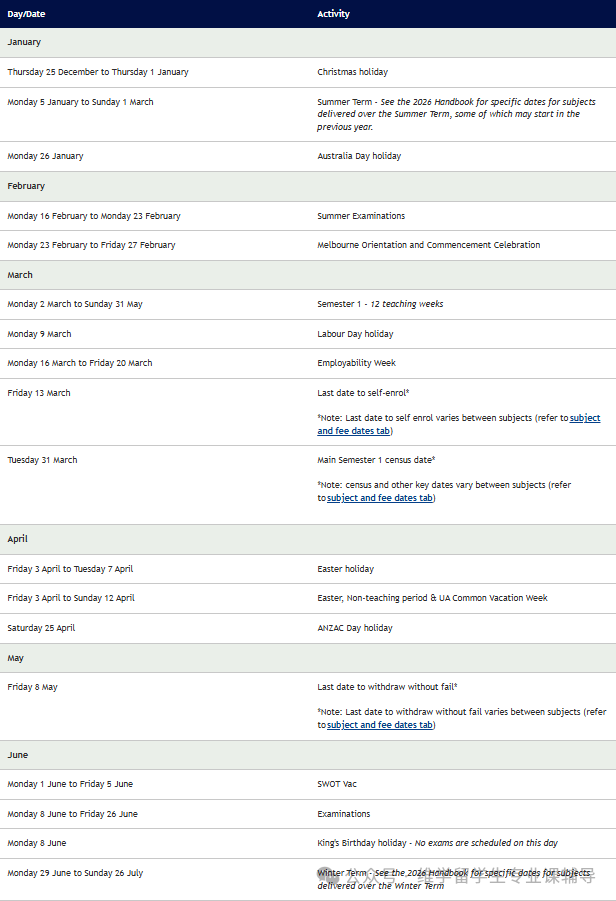
Task: Click 'Monday 8 June to Friday 26 June'
Action: (x=72, y=814)
